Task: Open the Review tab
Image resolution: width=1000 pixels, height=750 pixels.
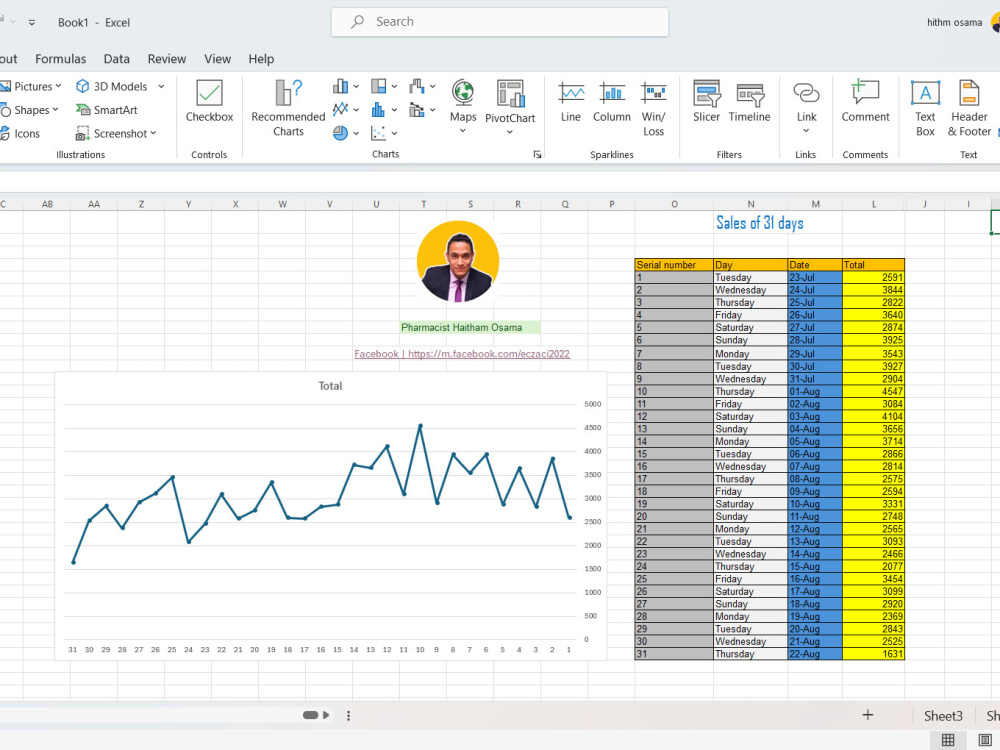Action: [167, 59]
